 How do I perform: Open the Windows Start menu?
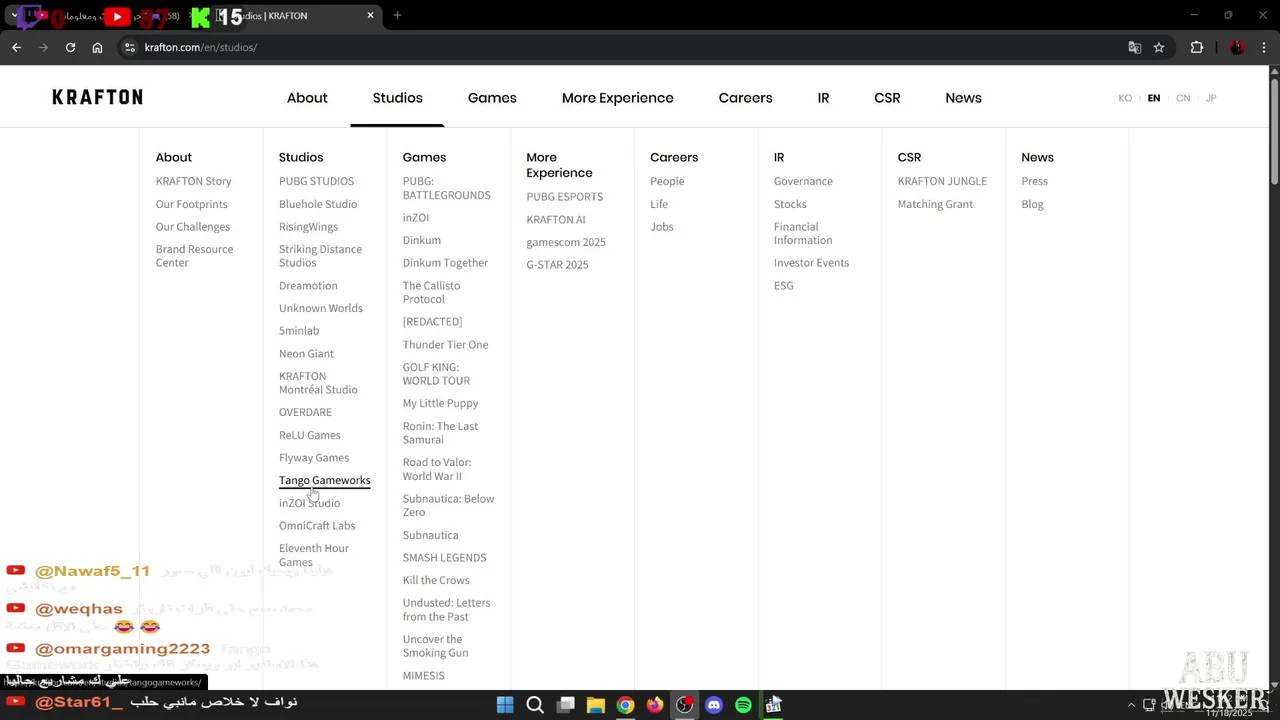pyautogui.click(x=505, y=705)
